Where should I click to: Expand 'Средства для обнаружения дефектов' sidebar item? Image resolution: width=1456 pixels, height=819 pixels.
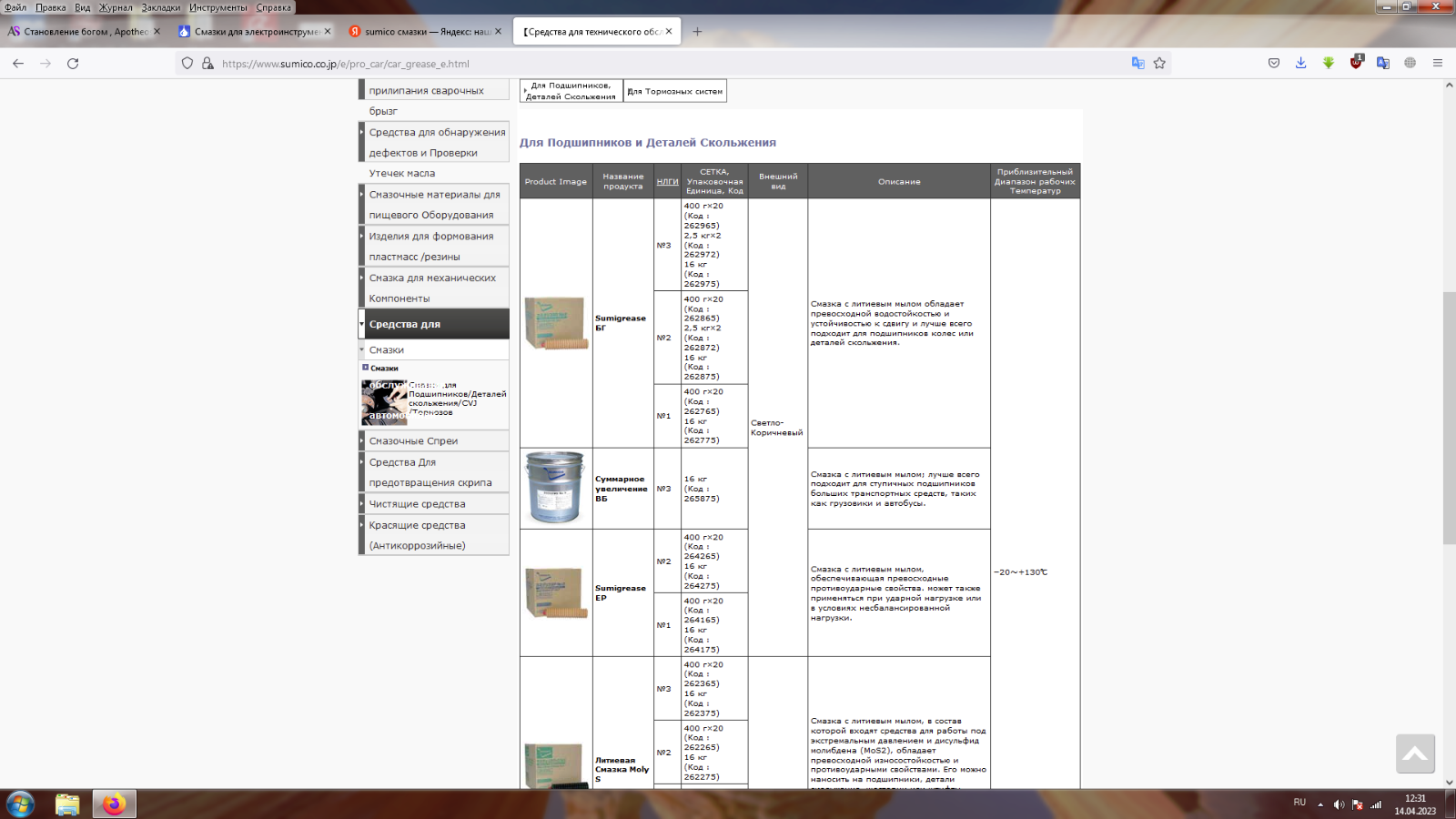[x=434, y=143]
